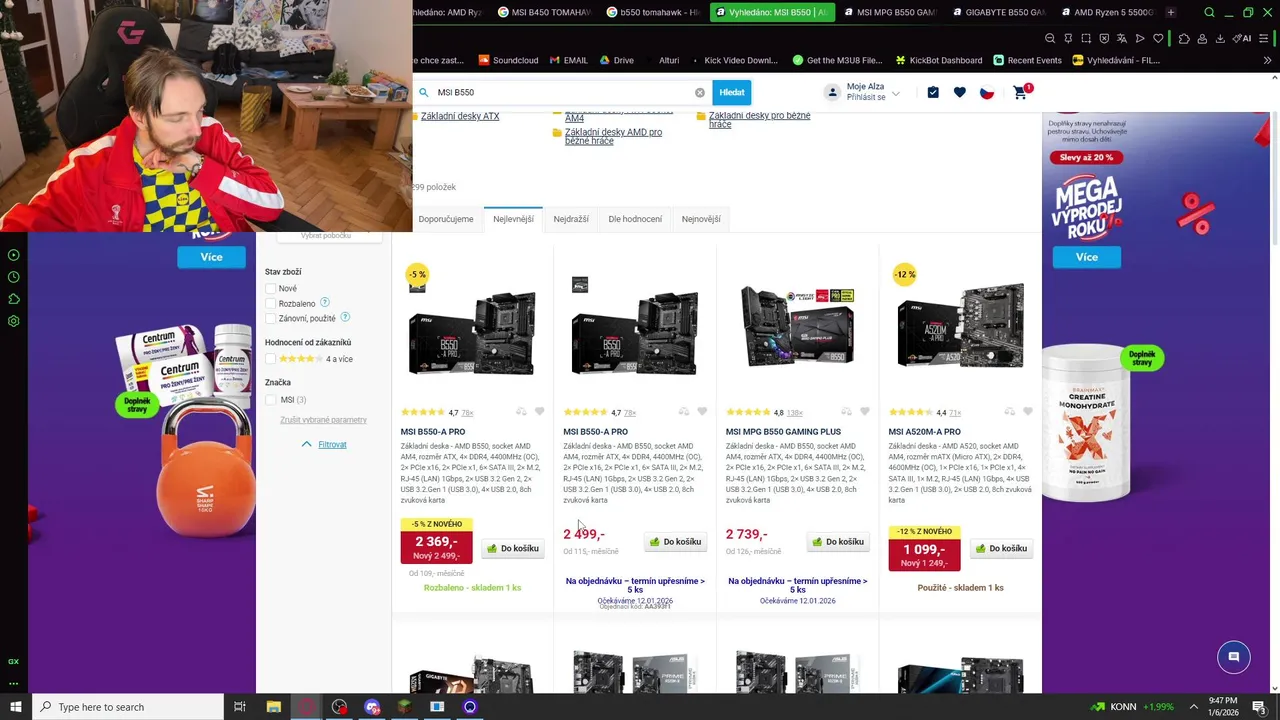Open browser downloads icon

tap(1220, 38)
